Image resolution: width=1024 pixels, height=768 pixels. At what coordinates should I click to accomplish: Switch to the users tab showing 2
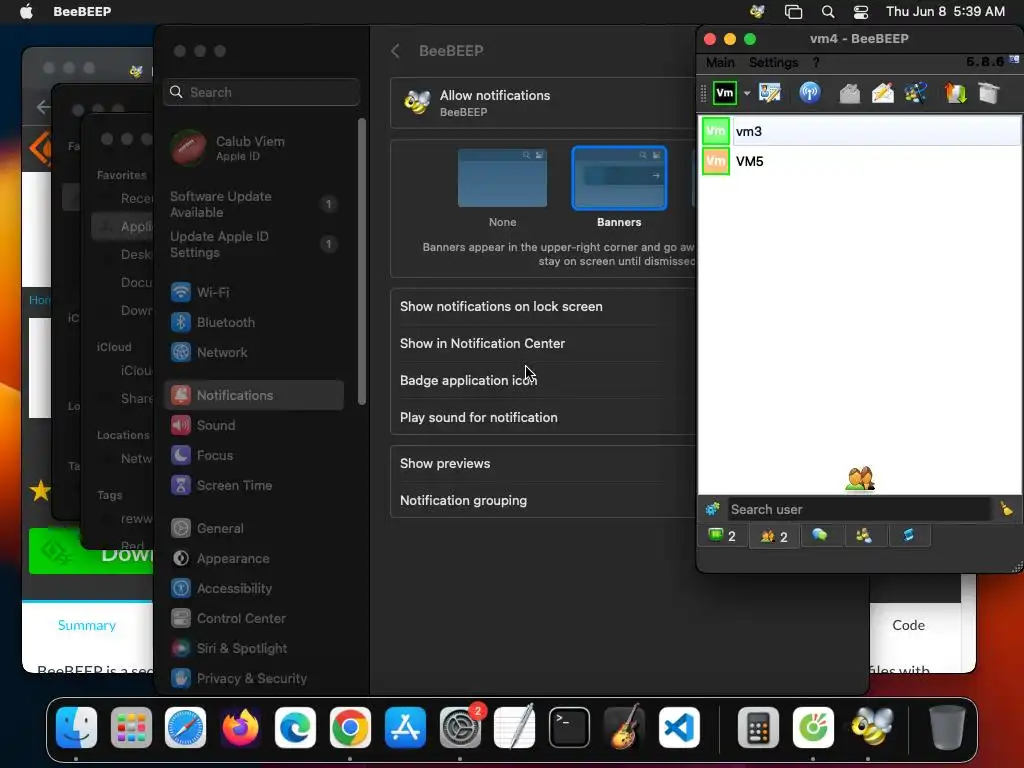click(x=774, y=536)
